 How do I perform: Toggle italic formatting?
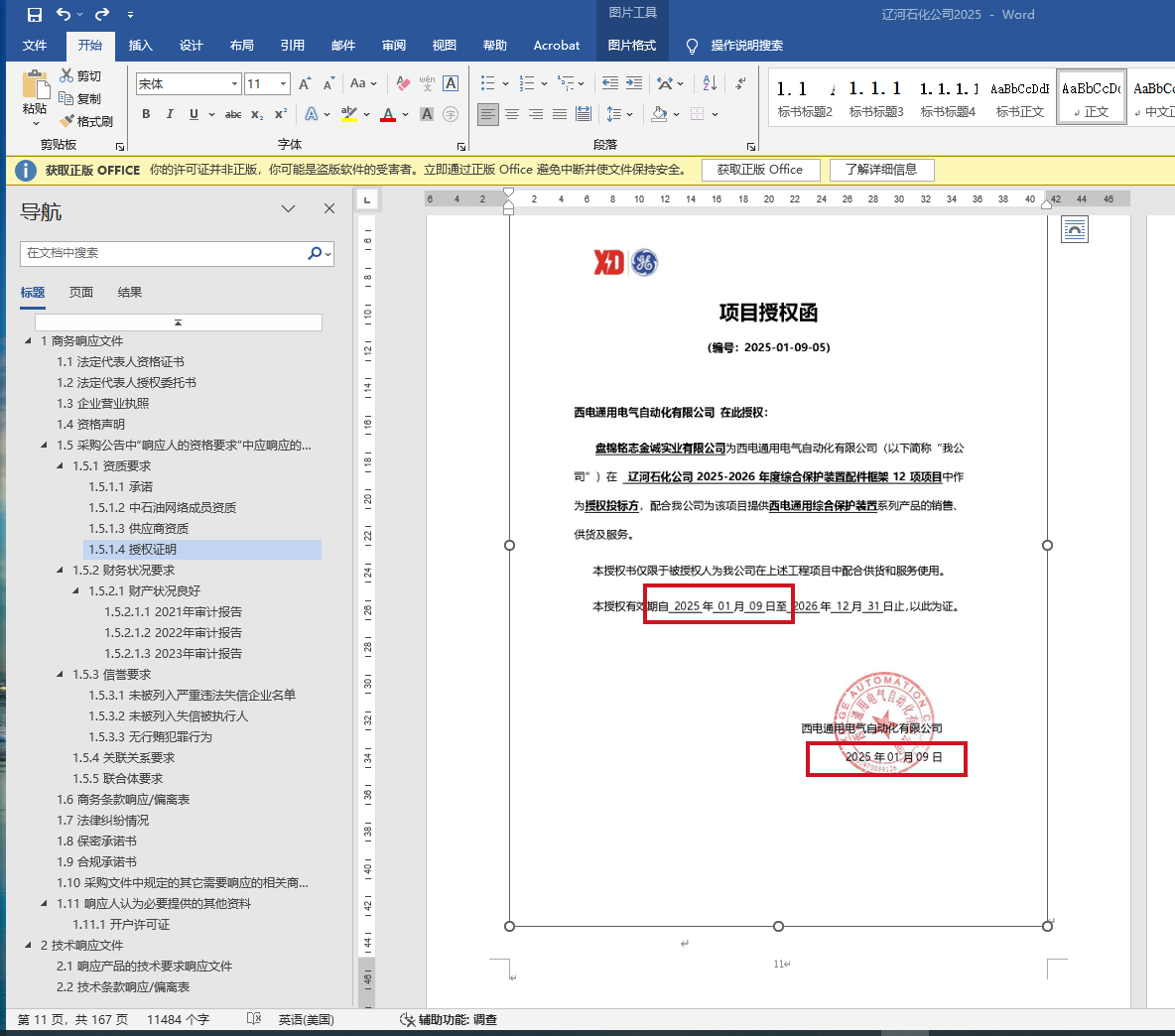(x=170, y=114)
